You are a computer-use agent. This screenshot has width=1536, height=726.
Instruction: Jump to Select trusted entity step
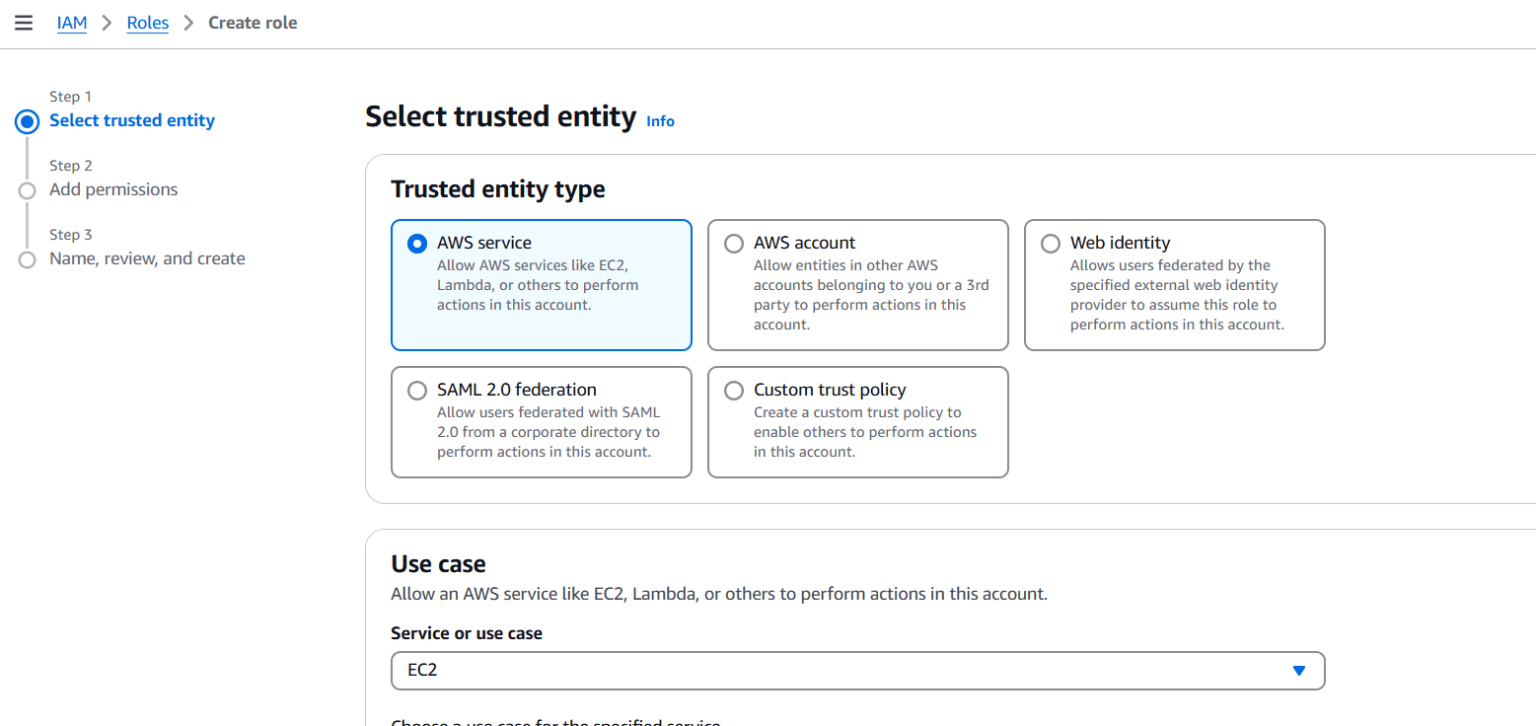pos(132,121)
